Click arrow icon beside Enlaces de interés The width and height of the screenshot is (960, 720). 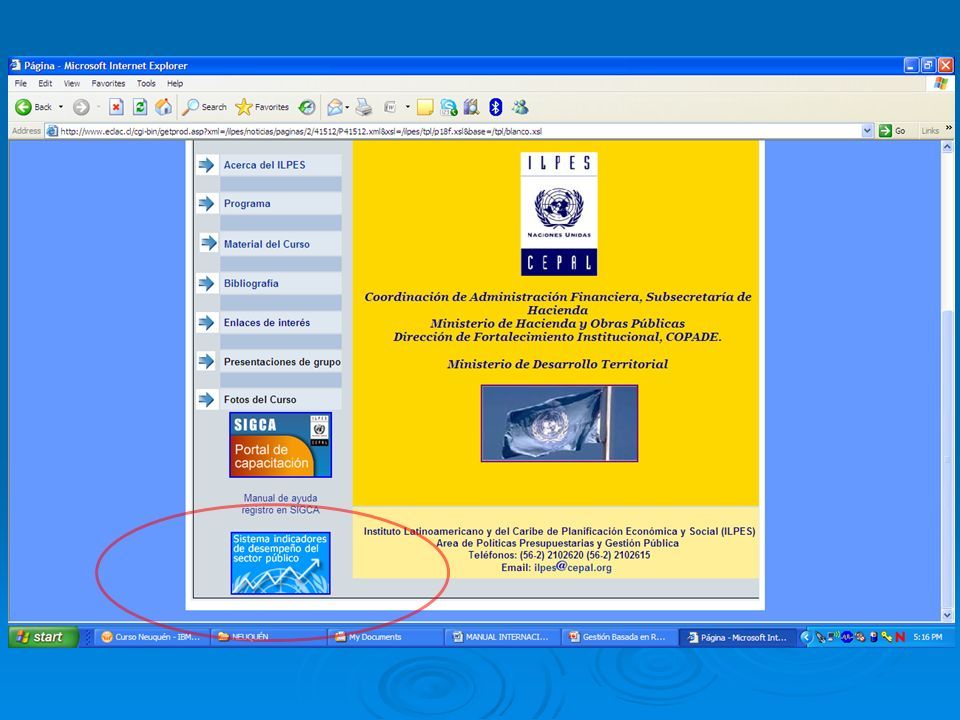coord(207,322)
